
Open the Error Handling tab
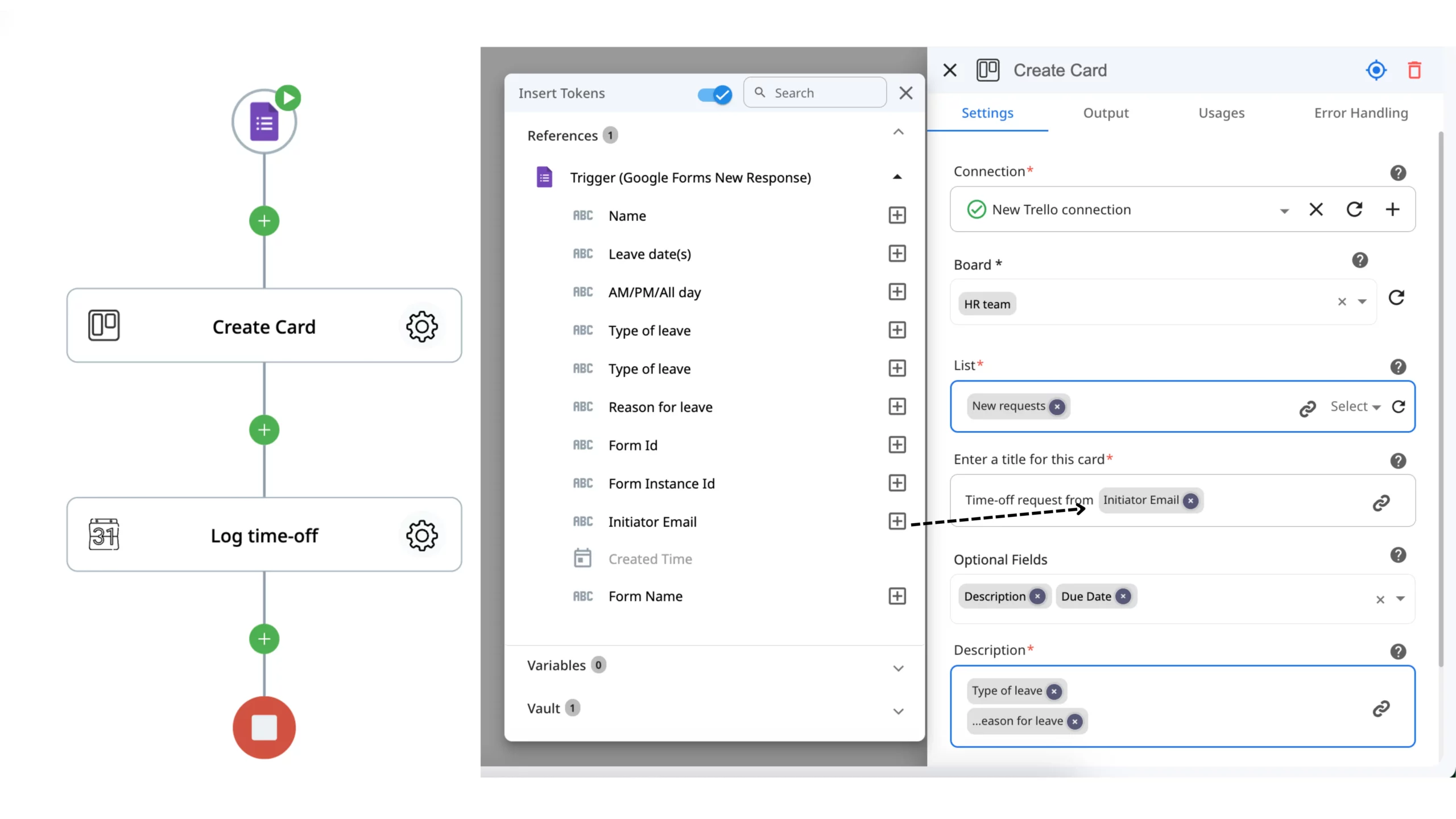(x=1360, y=113)
